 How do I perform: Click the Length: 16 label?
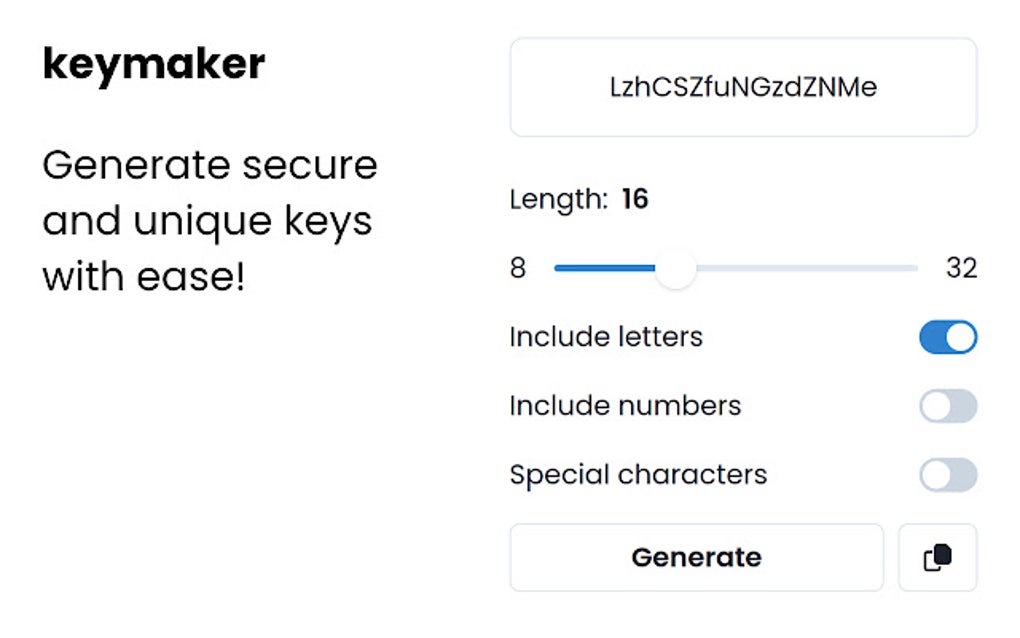point(579,199)
